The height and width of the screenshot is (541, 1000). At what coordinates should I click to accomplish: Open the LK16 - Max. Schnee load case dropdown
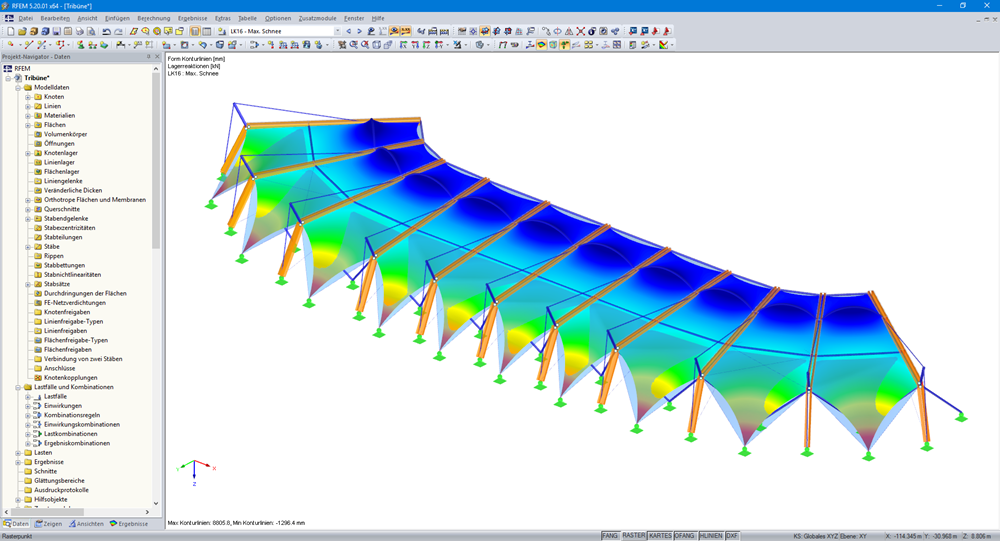[x=337, y=31]
